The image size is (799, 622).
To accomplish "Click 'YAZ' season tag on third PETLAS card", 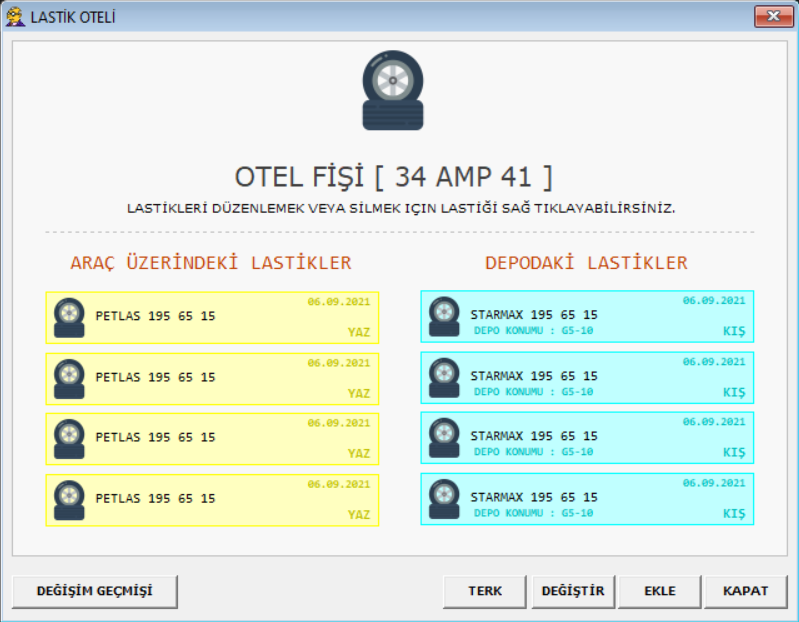I will pyautogui.click(x=359, y=453).
